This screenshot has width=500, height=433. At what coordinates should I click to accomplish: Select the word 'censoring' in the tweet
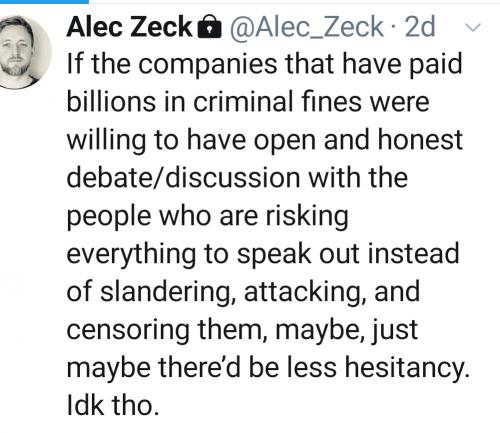(x=128, y=331)
